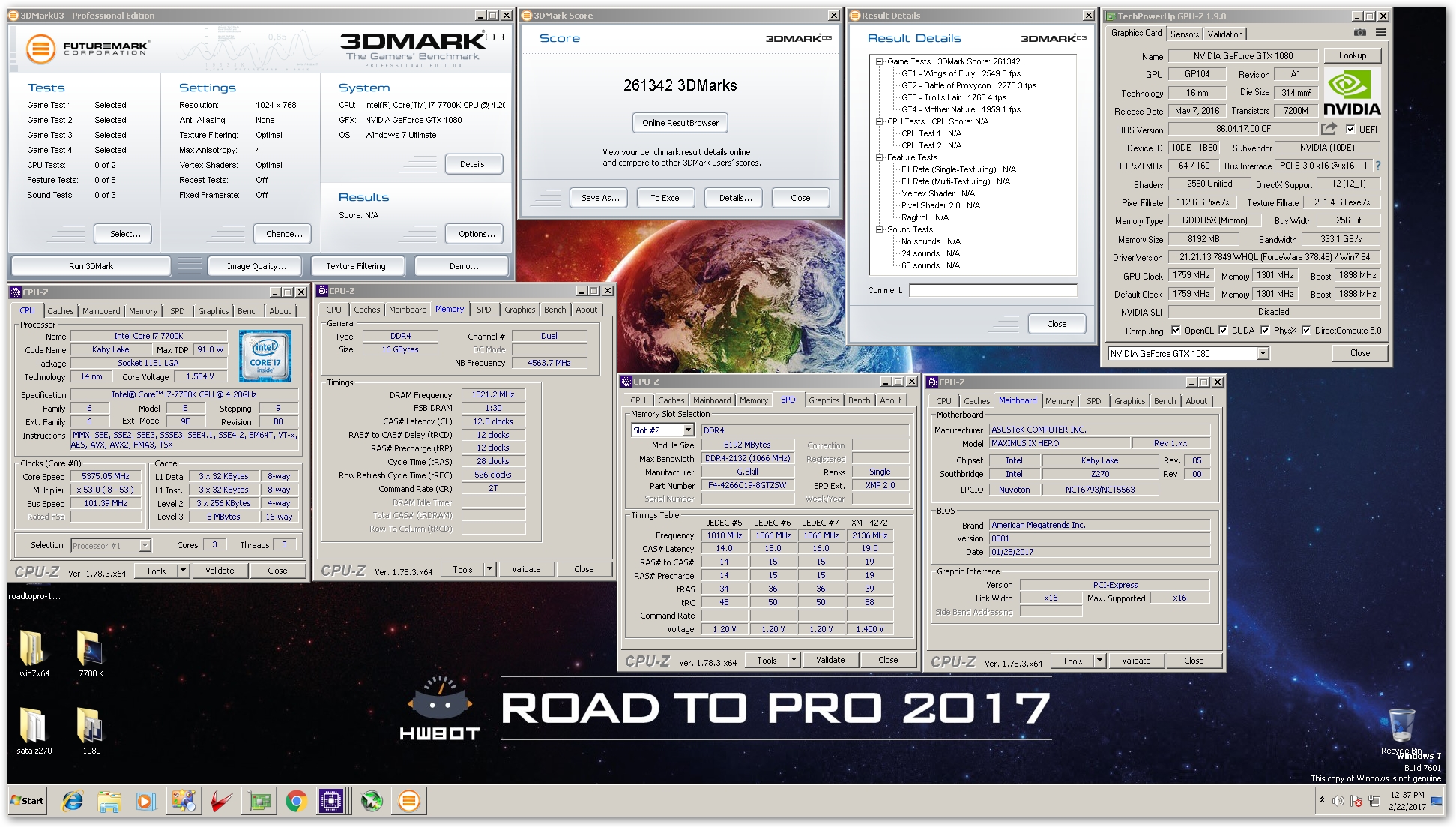Select the green globe taskbar icon
Screen dimensions: 1456x827
click(x=372, y=802)
